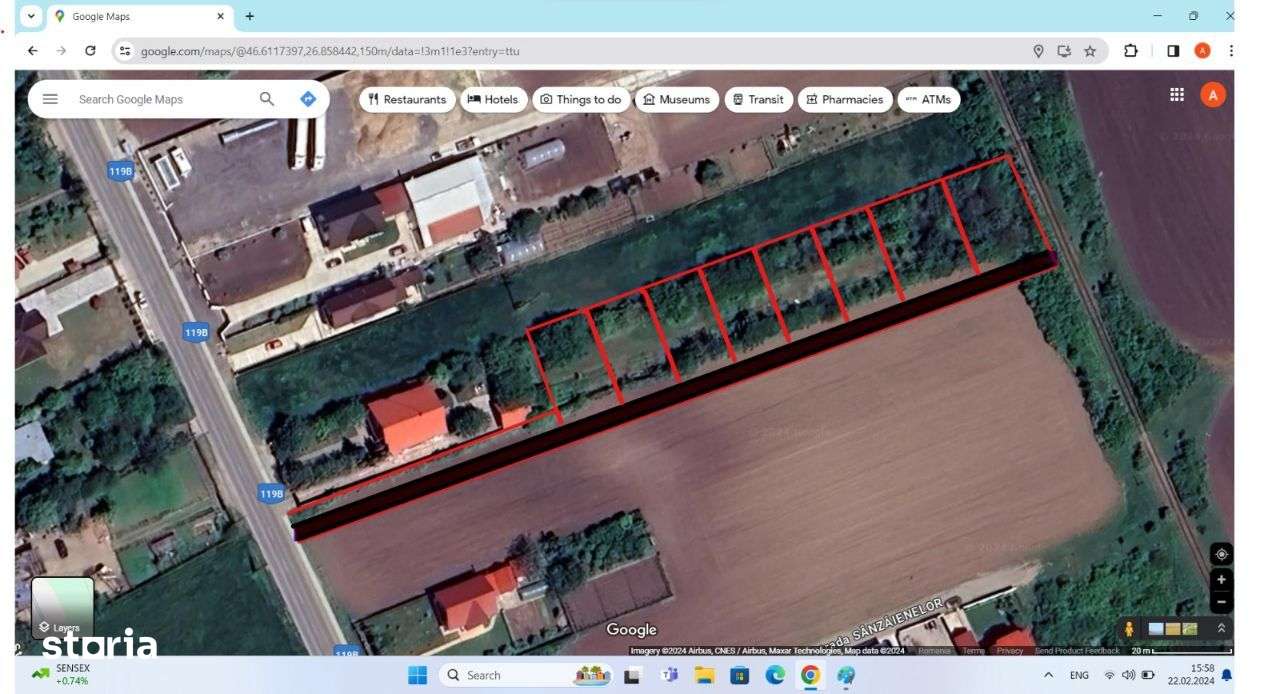
Task: Open the notifications bell
Action: pos(1227,675)
